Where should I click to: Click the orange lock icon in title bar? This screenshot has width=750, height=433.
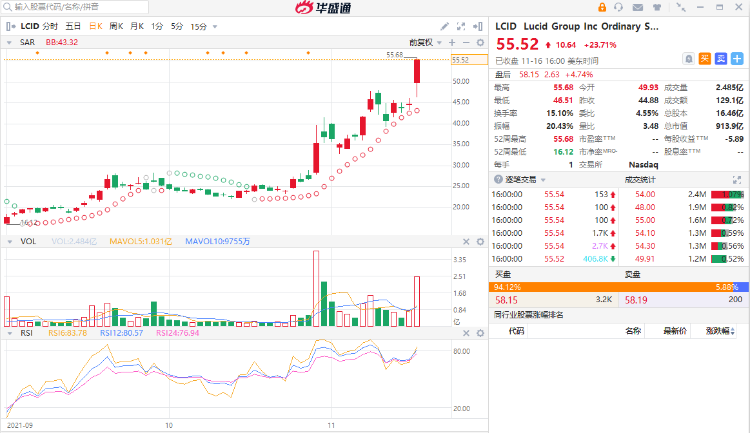point(602,7)
